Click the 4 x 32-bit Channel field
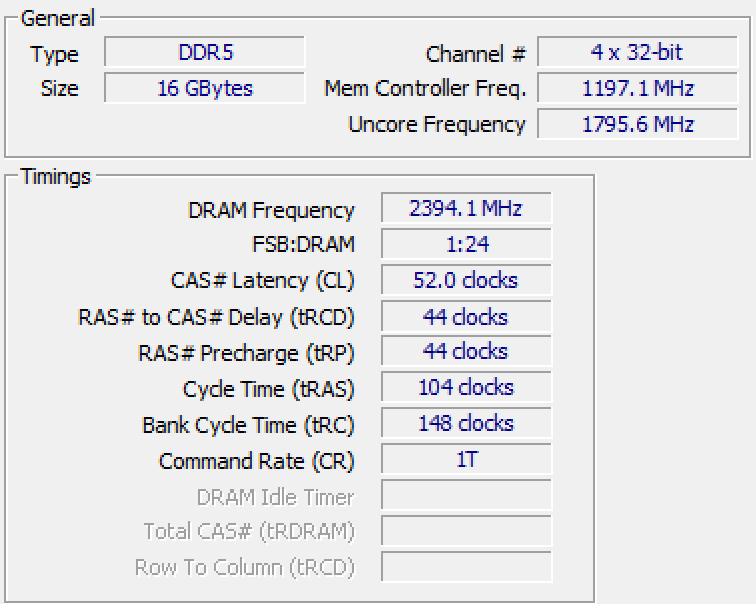 pos(637,52)
